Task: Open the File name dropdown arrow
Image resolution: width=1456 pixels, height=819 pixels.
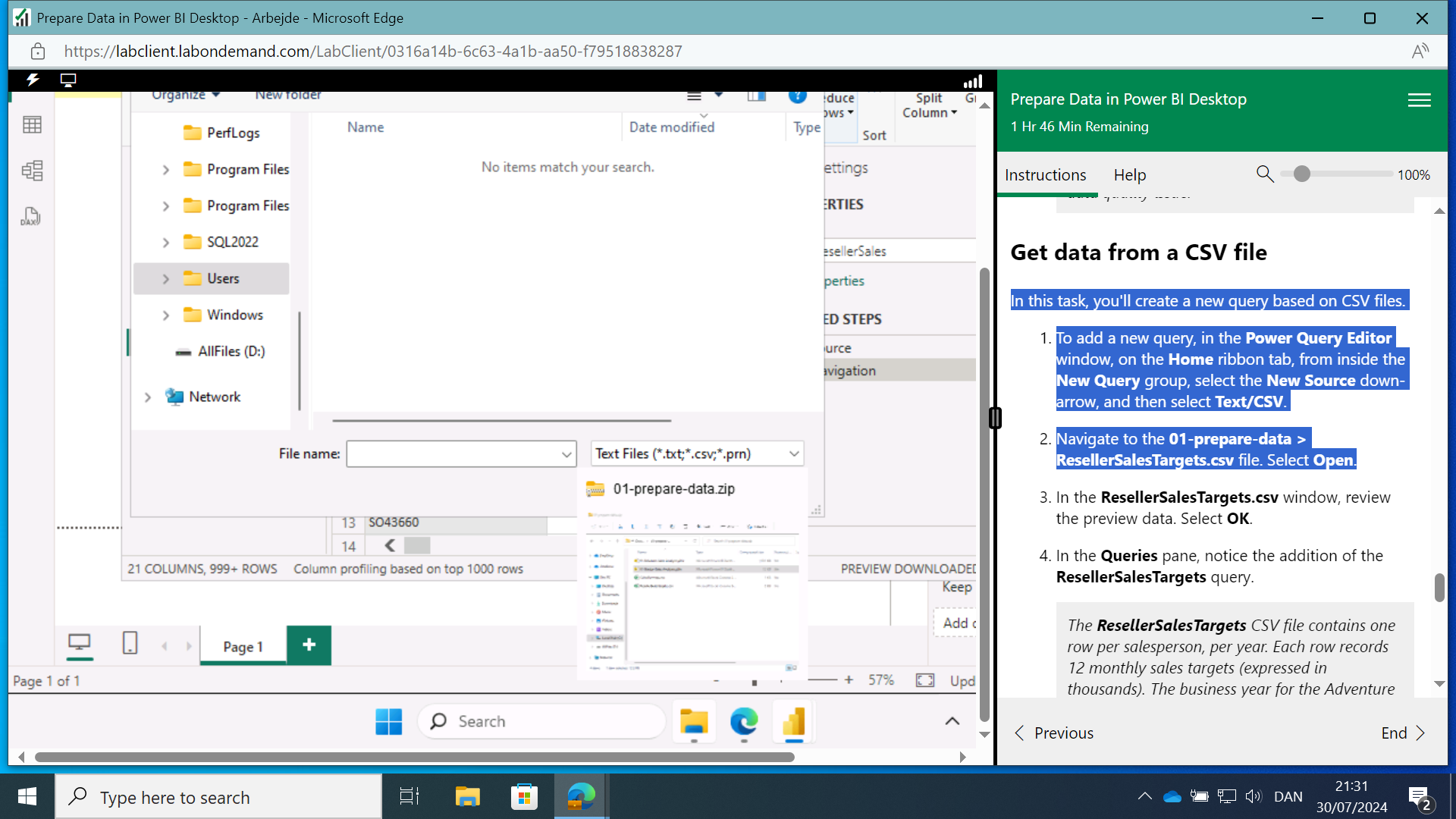Action: (x=566, y=454)
